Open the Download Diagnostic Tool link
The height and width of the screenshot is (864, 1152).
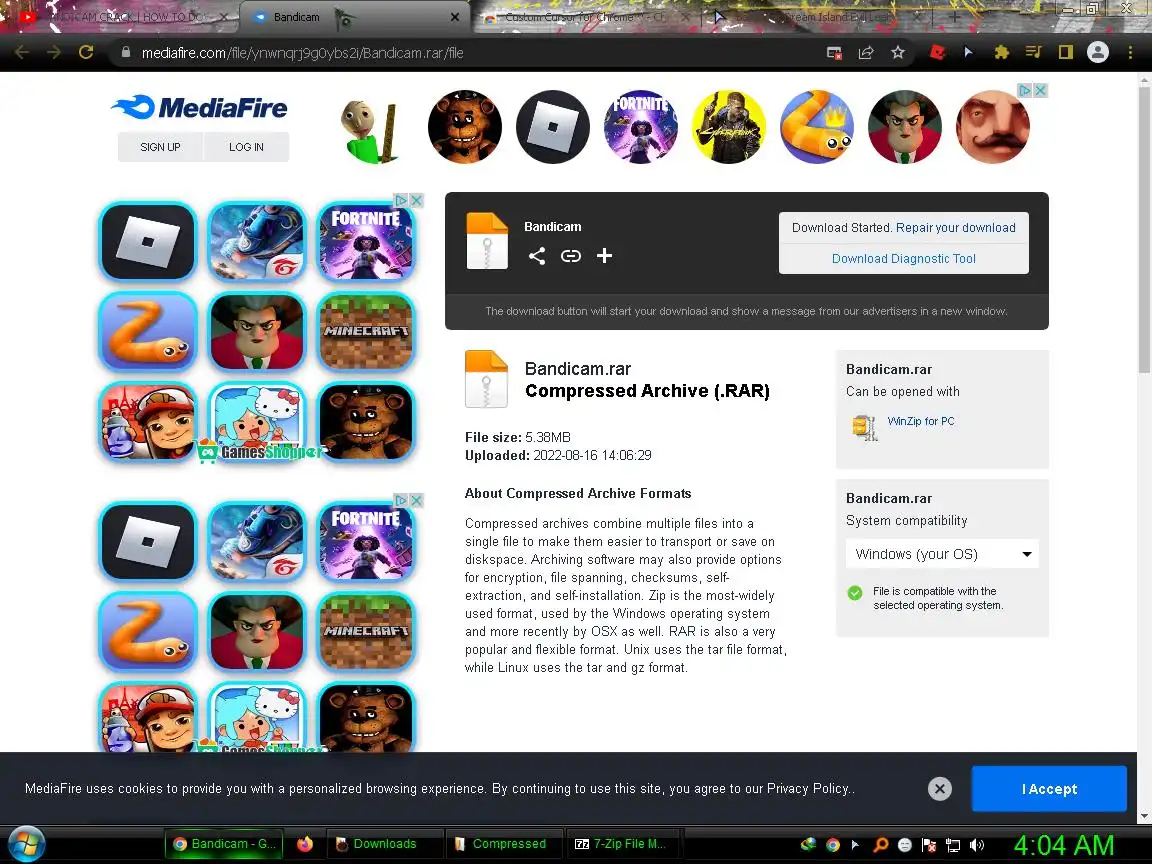click(904, 259)
